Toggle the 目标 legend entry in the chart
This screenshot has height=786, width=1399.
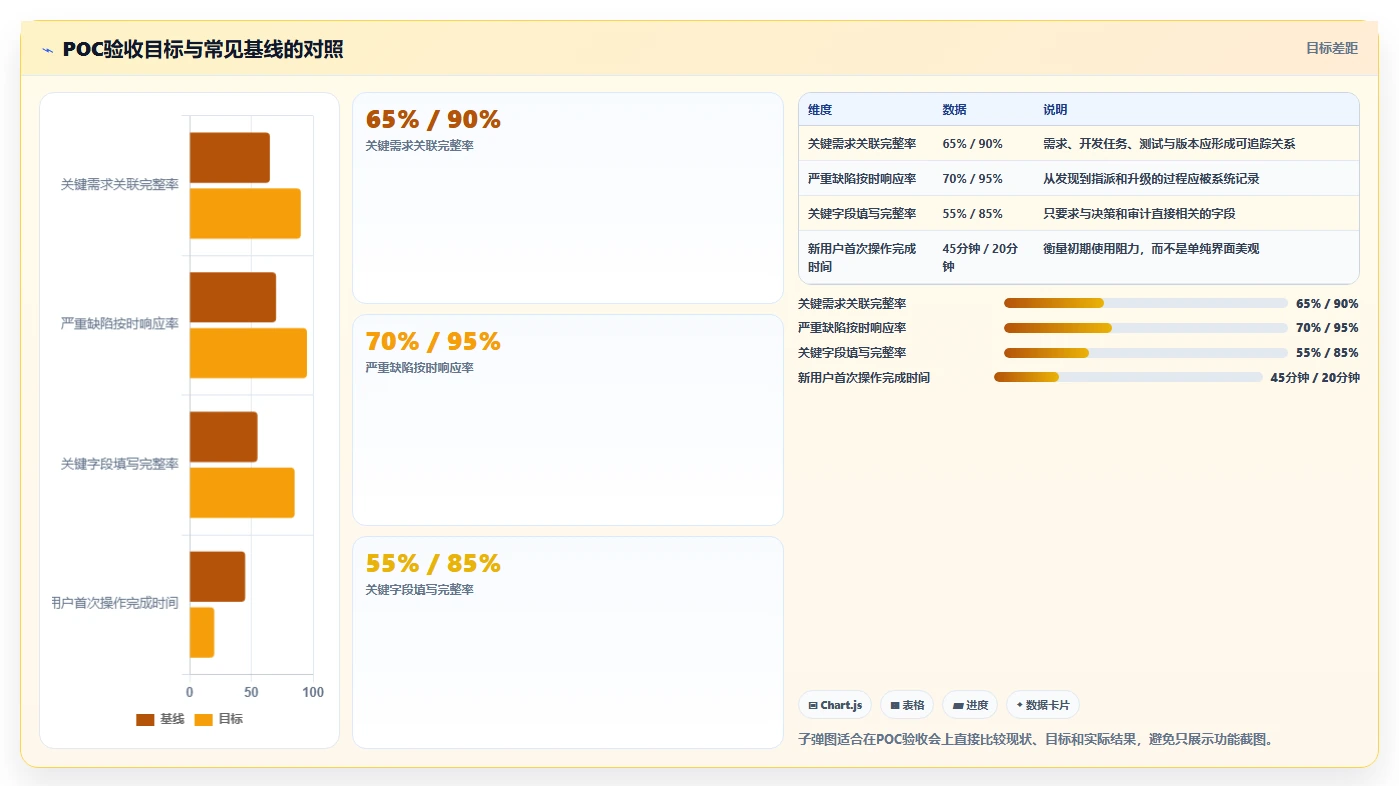click(x=218, y=719)
